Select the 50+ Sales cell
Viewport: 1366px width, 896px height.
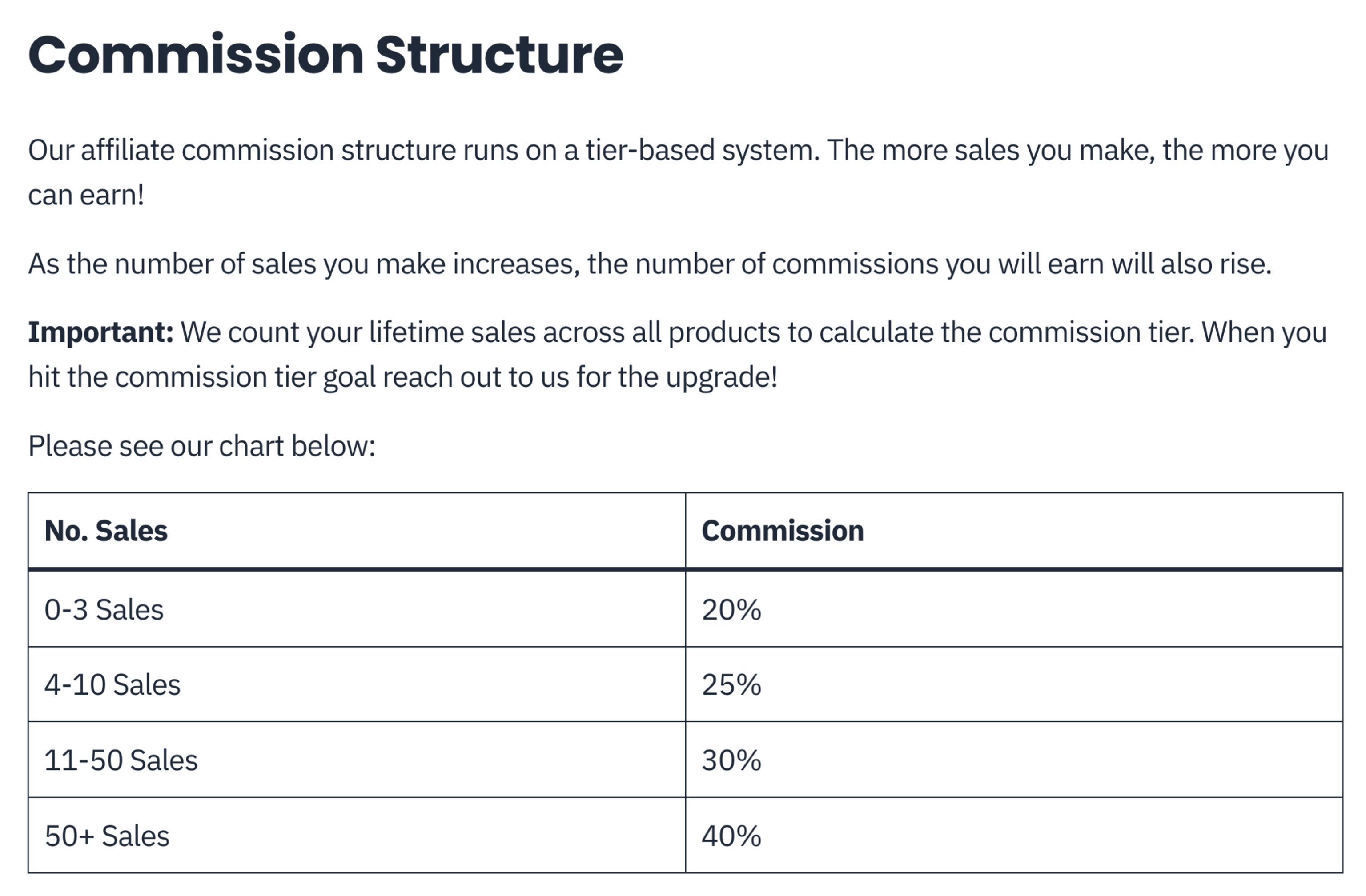[357, 835]
